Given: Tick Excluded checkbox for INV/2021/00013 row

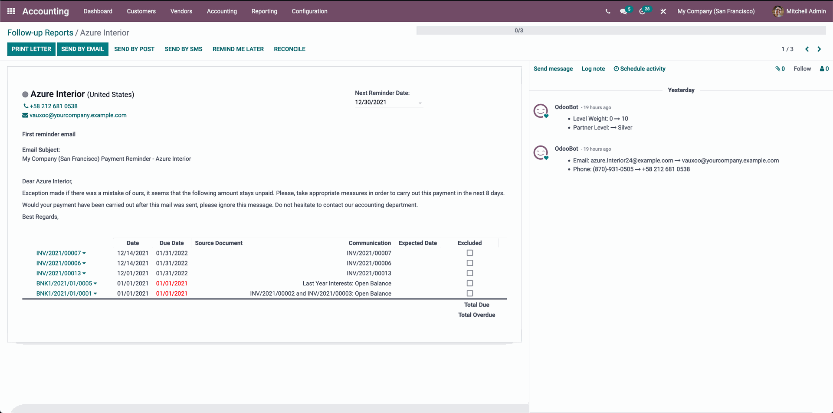Looking at the screenshot, I should click(x=470, y=273).
